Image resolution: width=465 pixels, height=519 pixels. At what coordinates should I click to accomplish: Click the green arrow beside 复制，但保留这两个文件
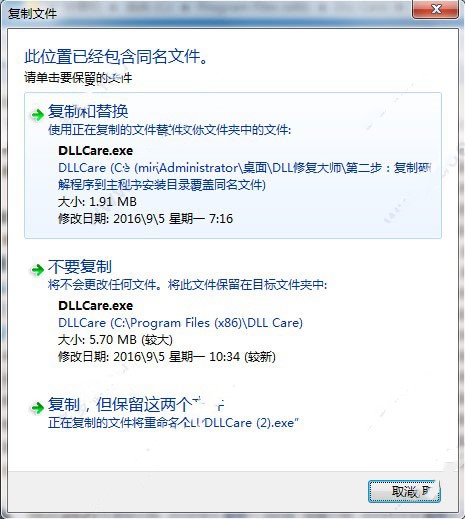coord(37,407)
